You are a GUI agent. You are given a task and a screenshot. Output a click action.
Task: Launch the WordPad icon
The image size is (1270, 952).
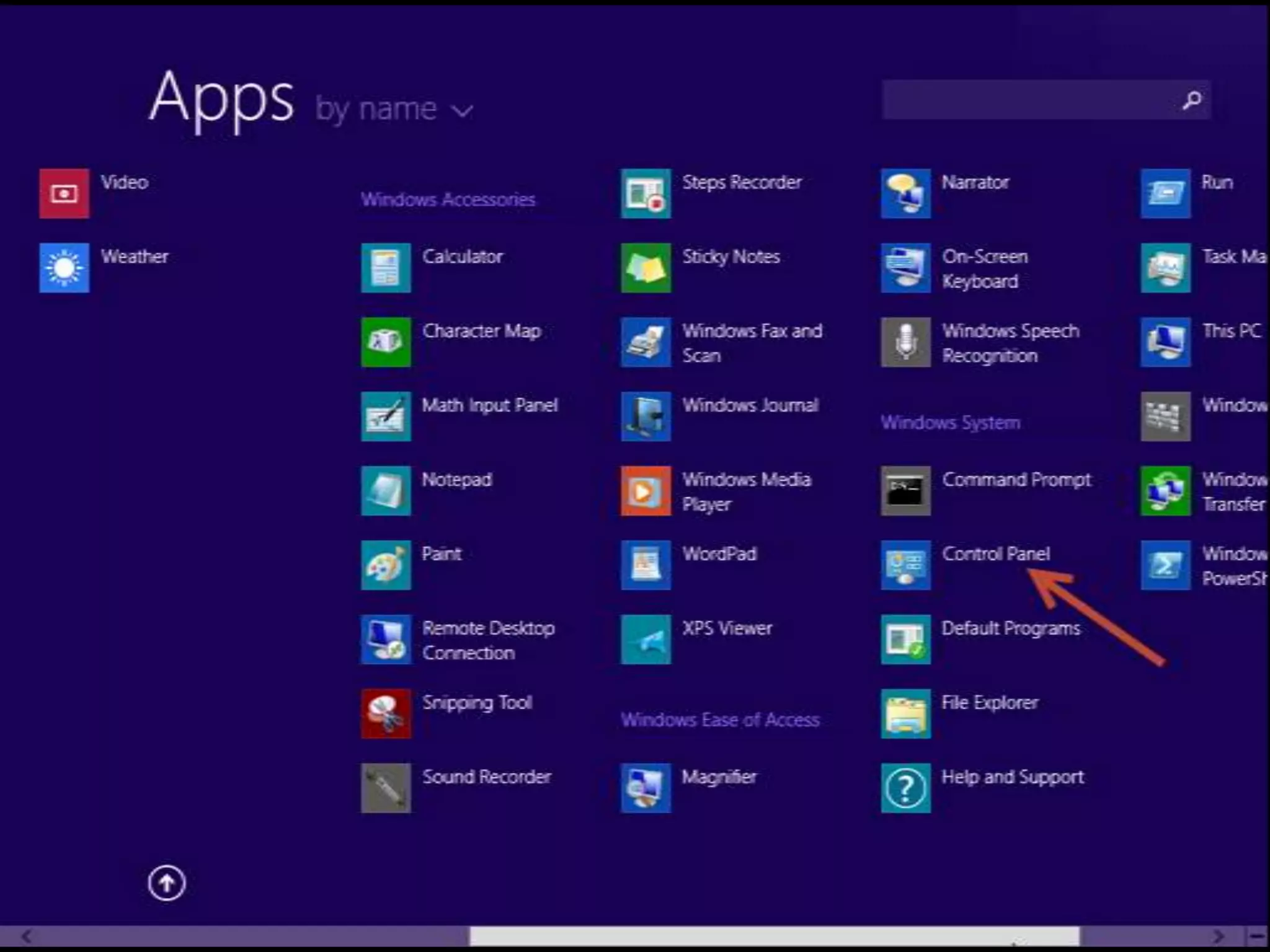click(x=646, y=565)
